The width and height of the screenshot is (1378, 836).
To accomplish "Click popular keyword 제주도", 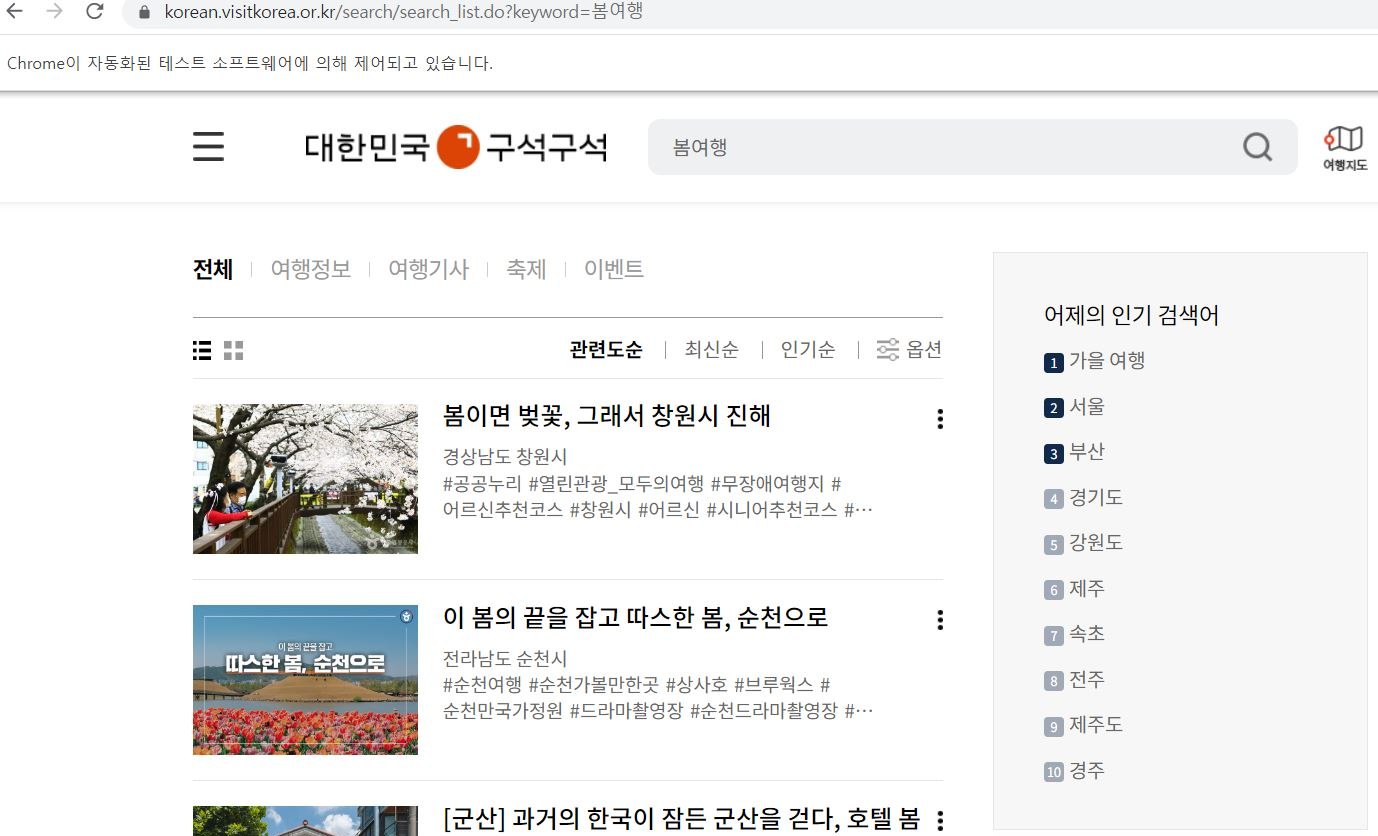I will 1096,725.
